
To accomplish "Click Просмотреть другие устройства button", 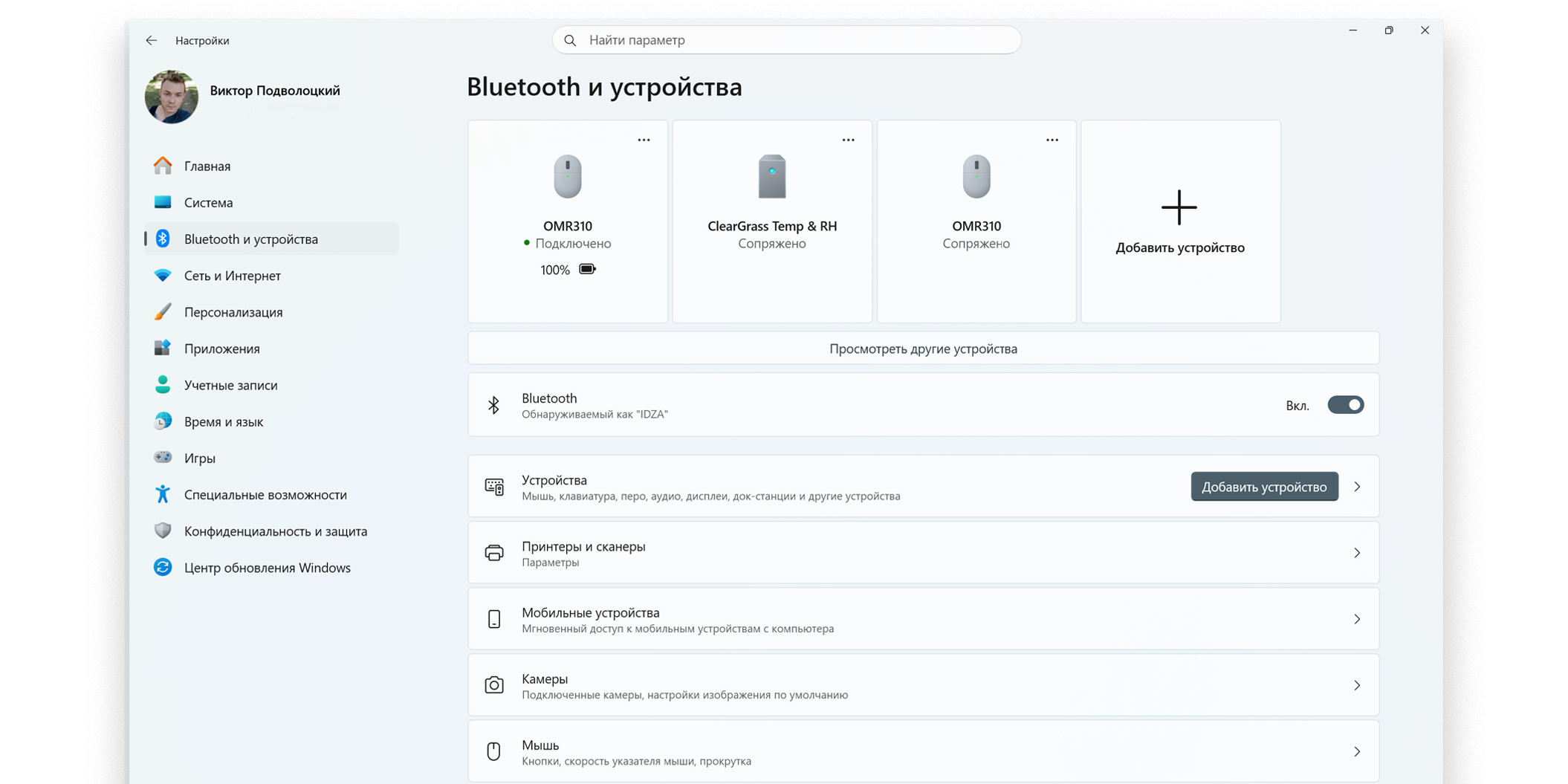I will pos(923,349).
